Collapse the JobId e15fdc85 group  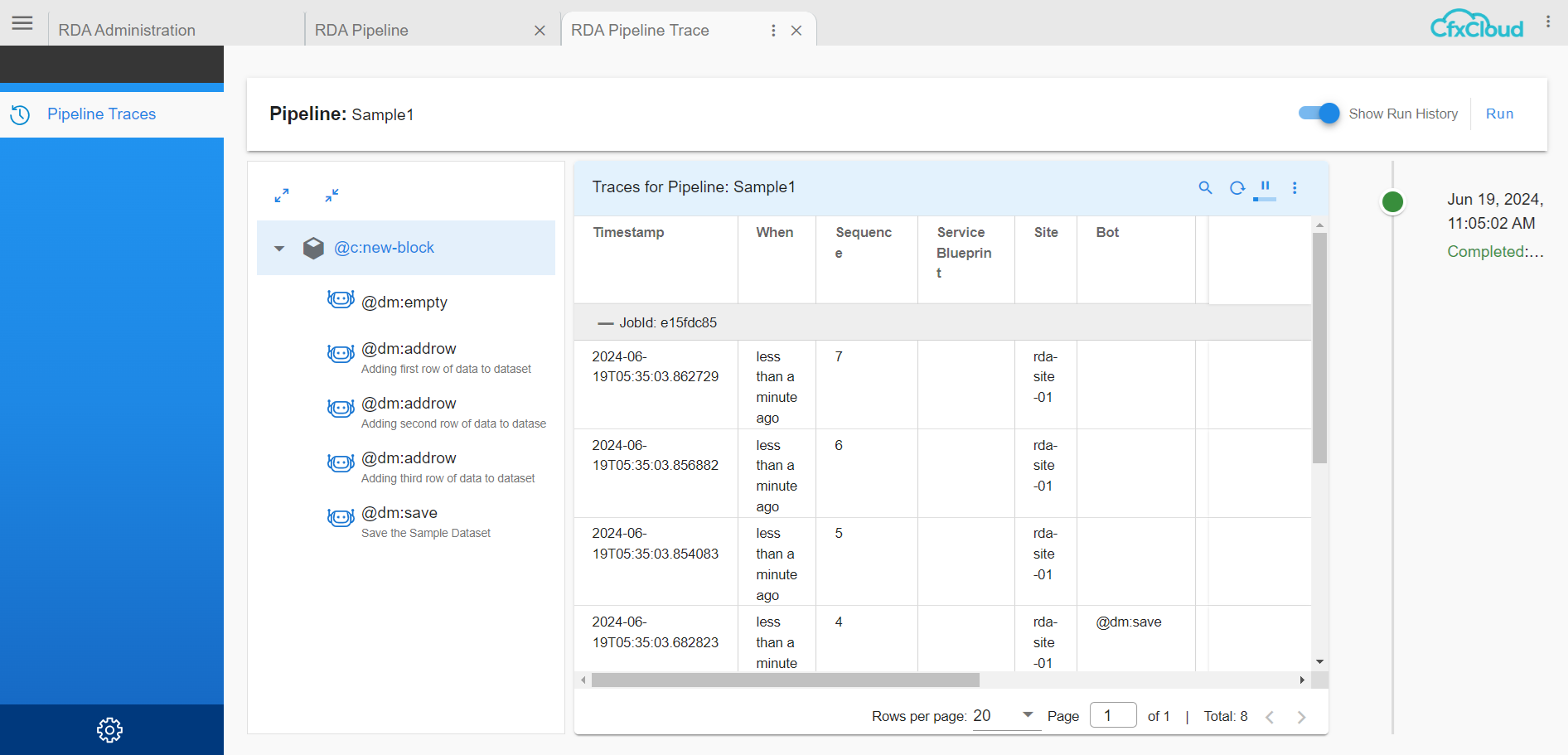606,323
